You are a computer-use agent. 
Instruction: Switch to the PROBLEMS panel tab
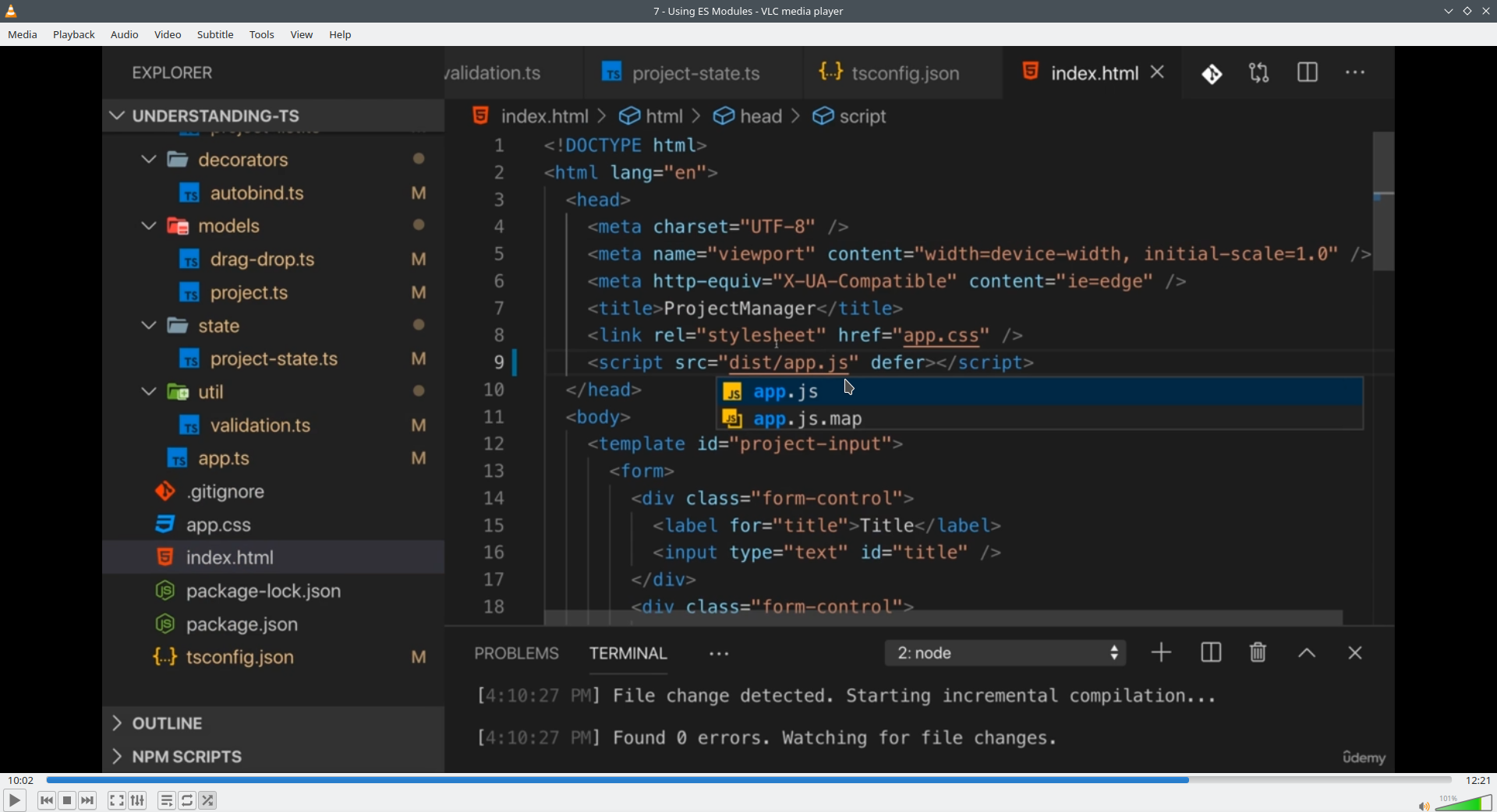[516, 653]
